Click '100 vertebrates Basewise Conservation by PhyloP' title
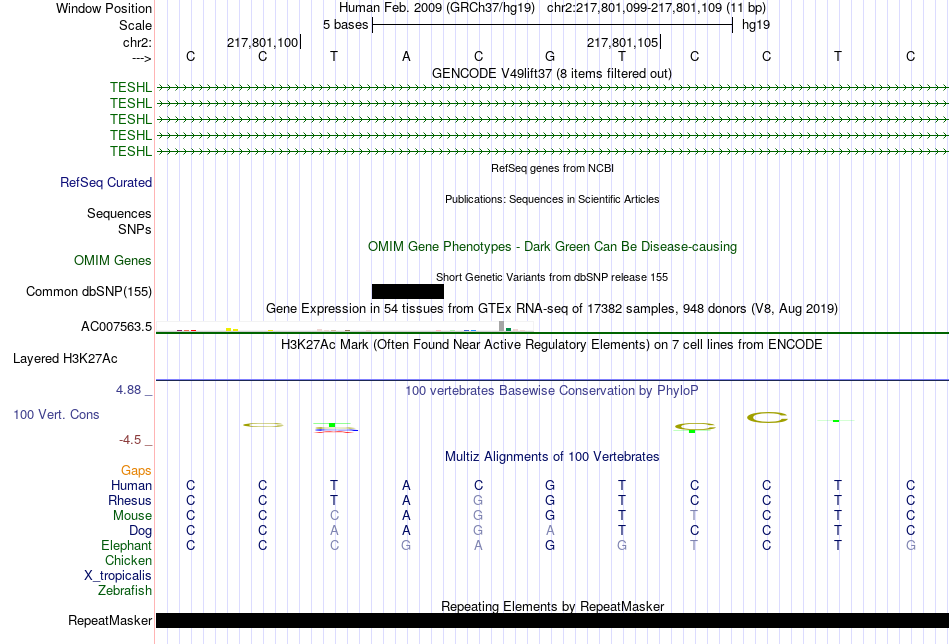This screenshot has height=644, width=950. click(x=551, y=391)
